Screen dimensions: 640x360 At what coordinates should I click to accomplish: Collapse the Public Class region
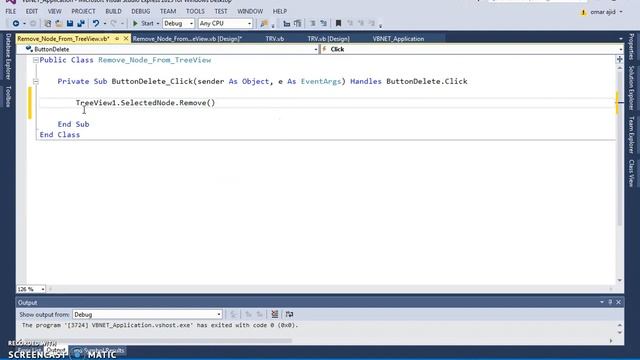click(x=36, y=60)
